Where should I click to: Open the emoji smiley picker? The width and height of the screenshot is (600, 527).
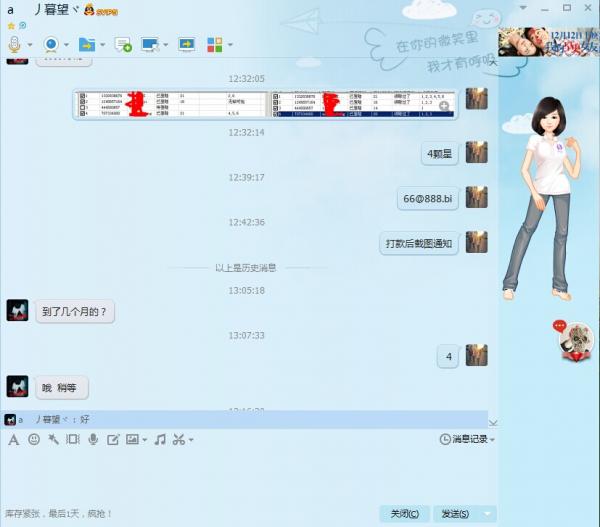(x=34, y=439)
